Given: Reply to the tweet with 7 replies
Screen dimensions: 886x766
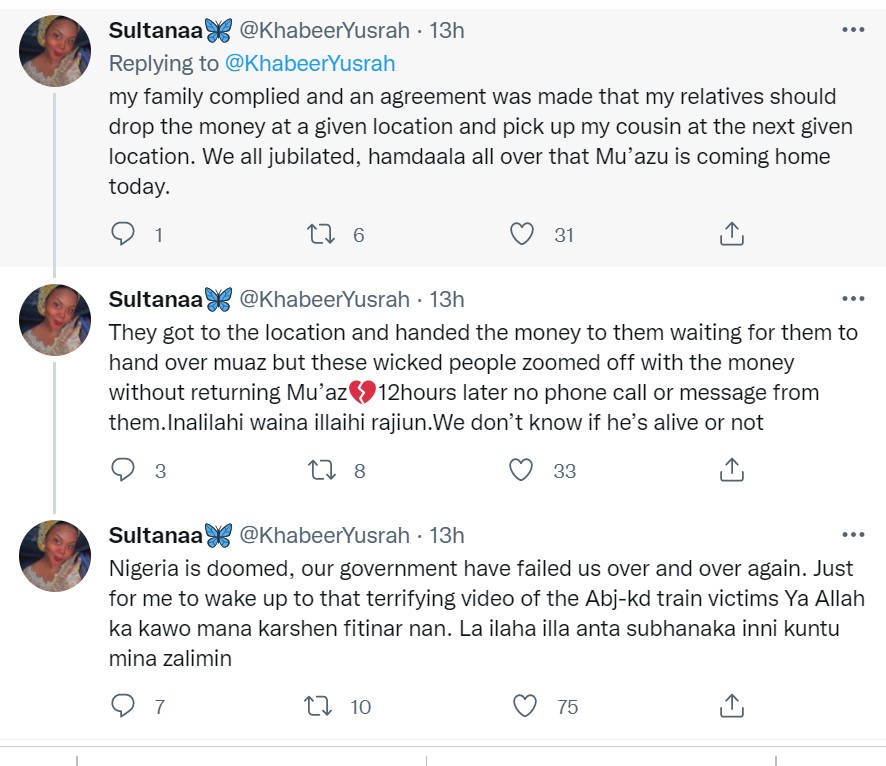Looking at the screenshot, I should pyautogui.click(x=123, y=706).
